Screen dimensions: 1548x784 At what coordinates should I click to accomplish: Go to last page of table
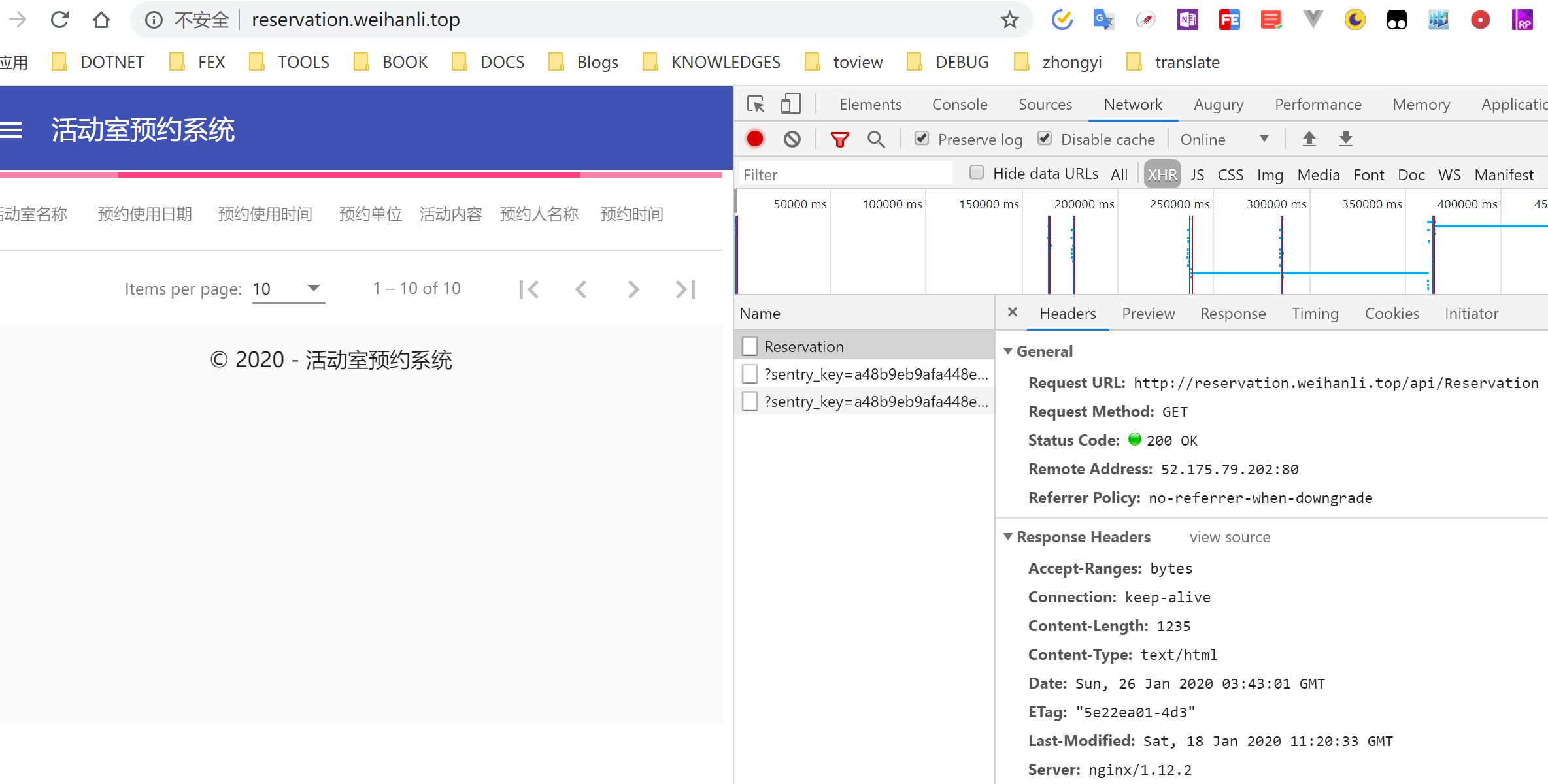(x=686, y=289)
